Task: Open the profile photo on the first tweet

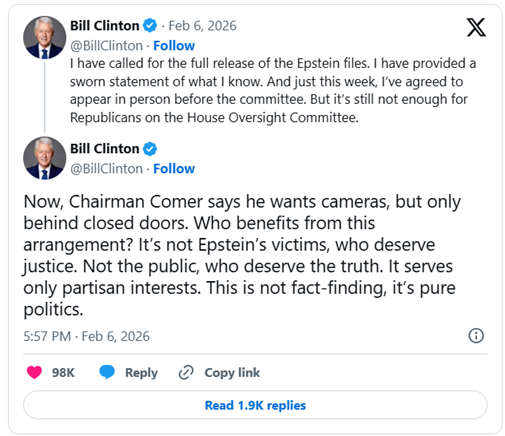Action: point(45,37)
